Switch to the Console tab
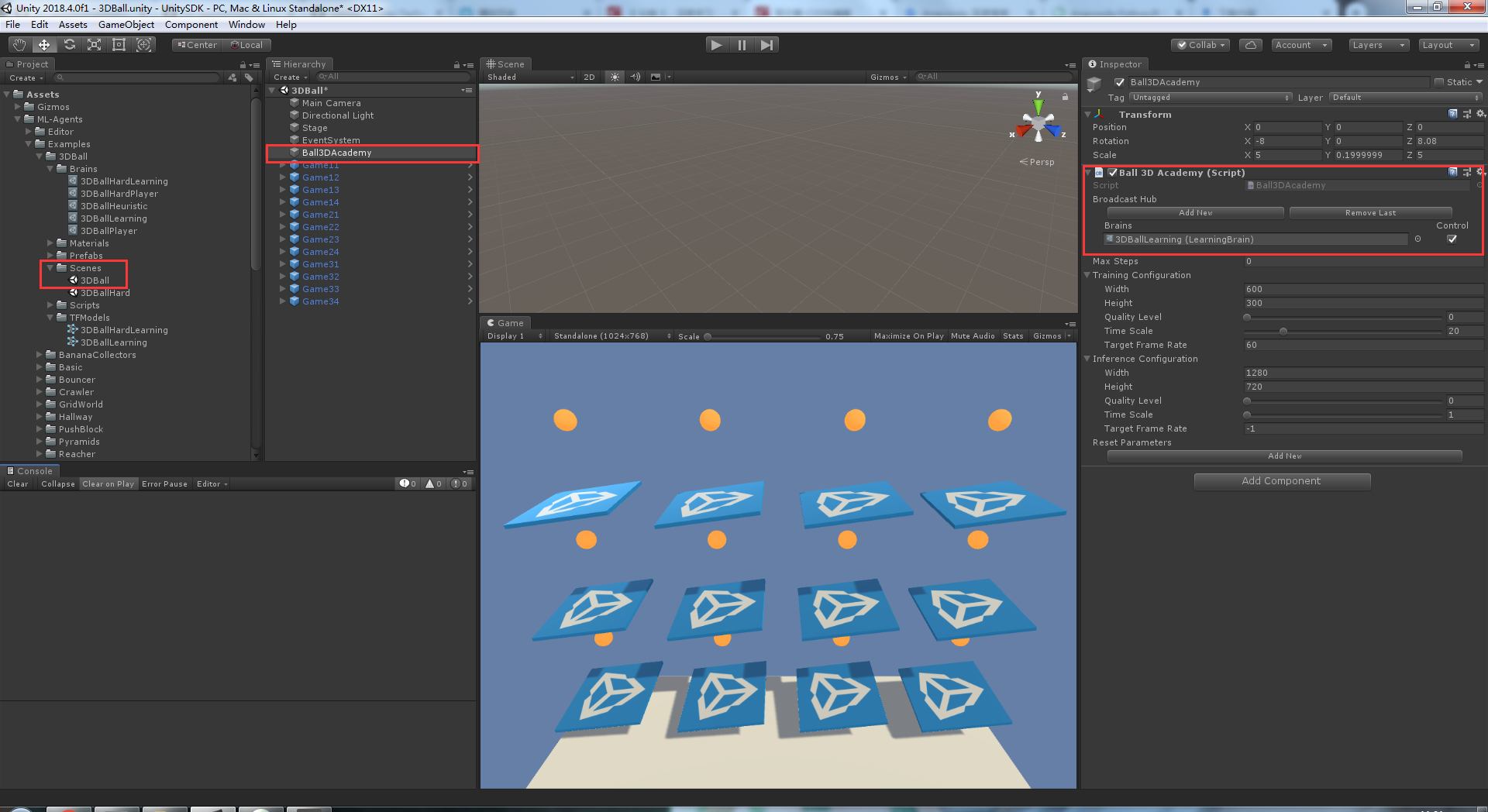The width and height of the screenshot is (1488, 812). (x=31, y=470)
